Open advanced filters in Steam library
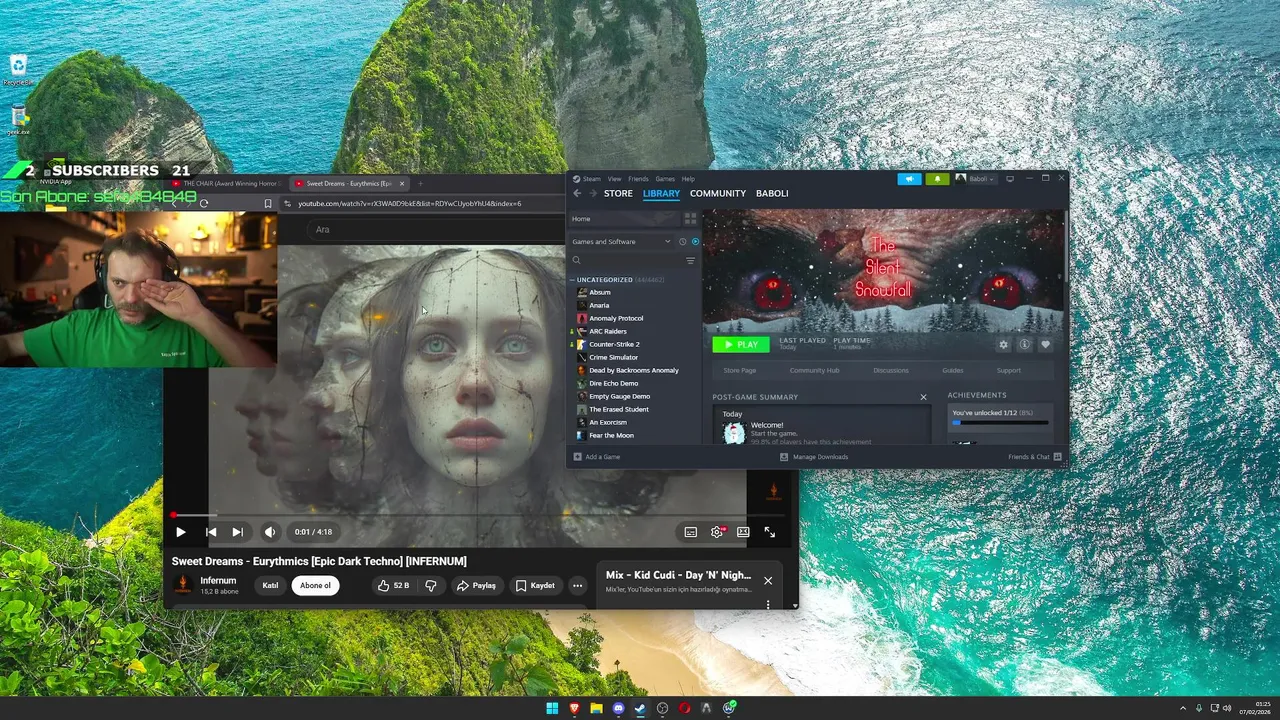1280x720 pixels. coord(690,260)
